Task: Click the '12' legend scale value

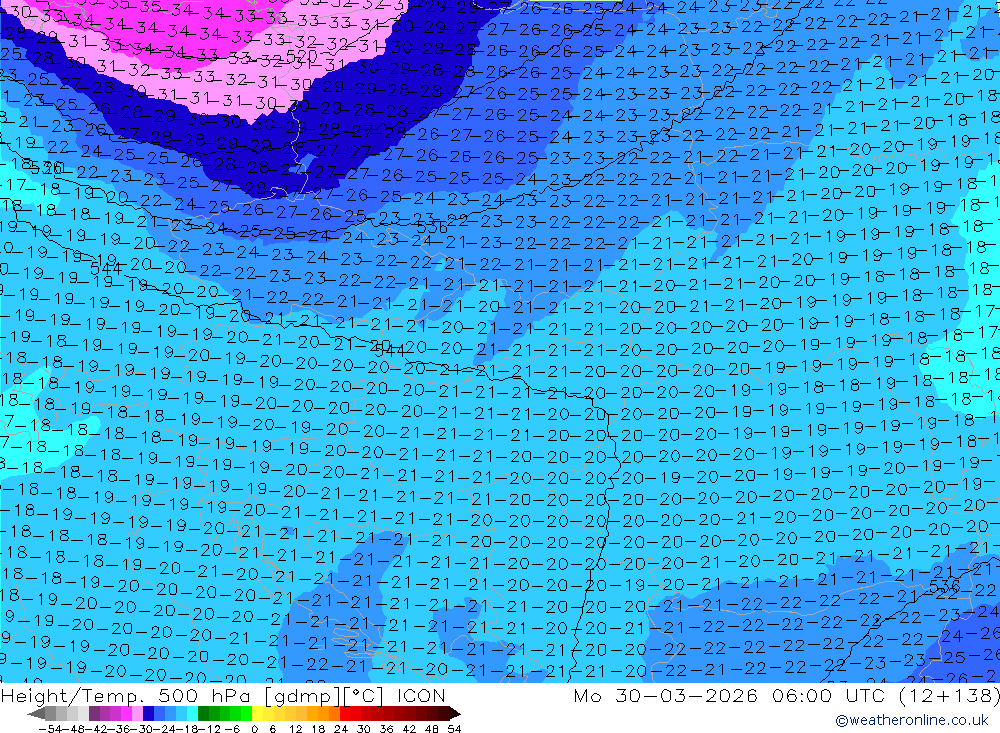Action: pos(296,729)
